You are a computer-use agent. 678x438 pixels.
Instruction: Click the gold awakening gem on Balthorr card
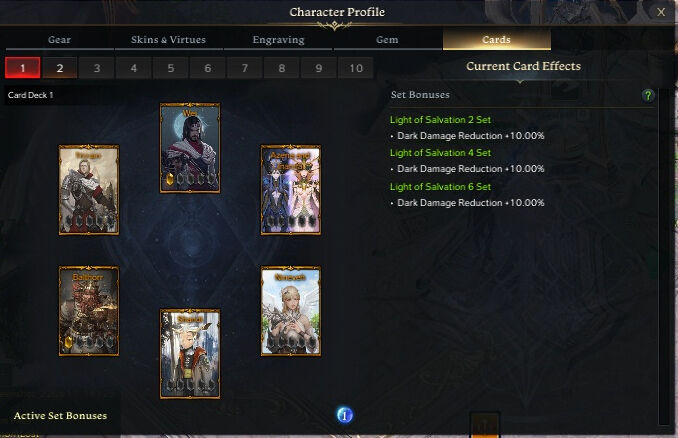69,342
